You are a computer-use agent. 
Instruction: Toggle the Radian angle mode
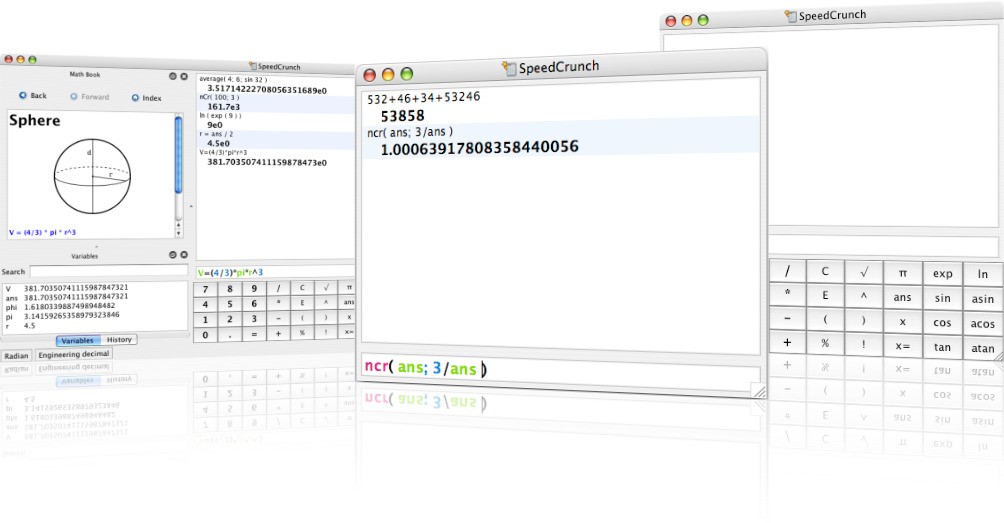click(16, 355)
